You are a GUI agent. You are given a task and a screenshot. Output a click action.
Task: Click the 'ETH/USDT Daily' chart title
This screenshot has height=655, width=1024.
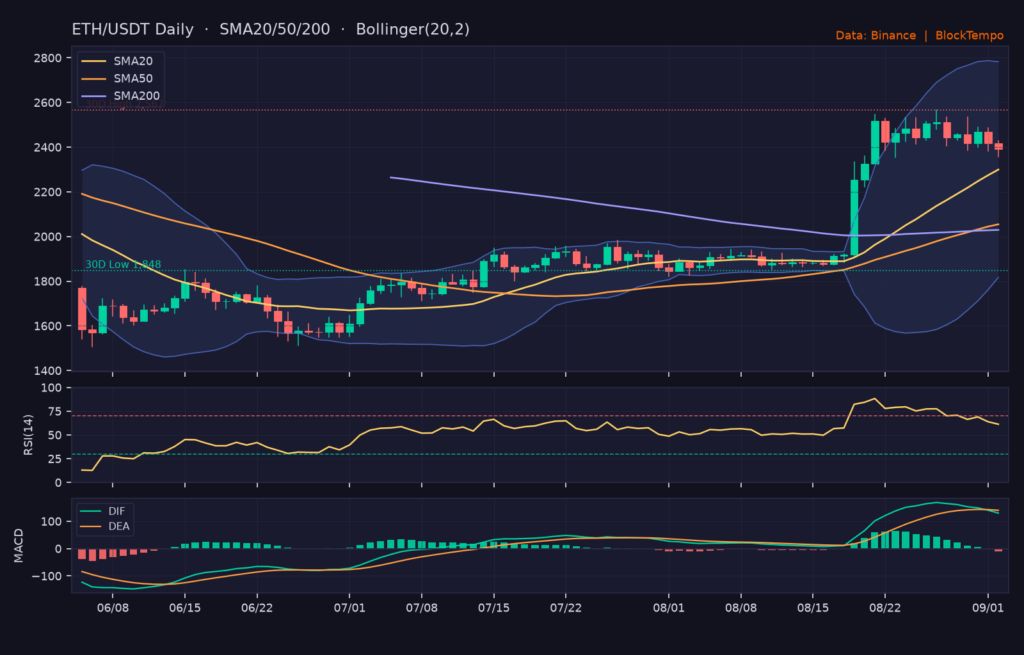pyautogui.click(x=133, y=29)
